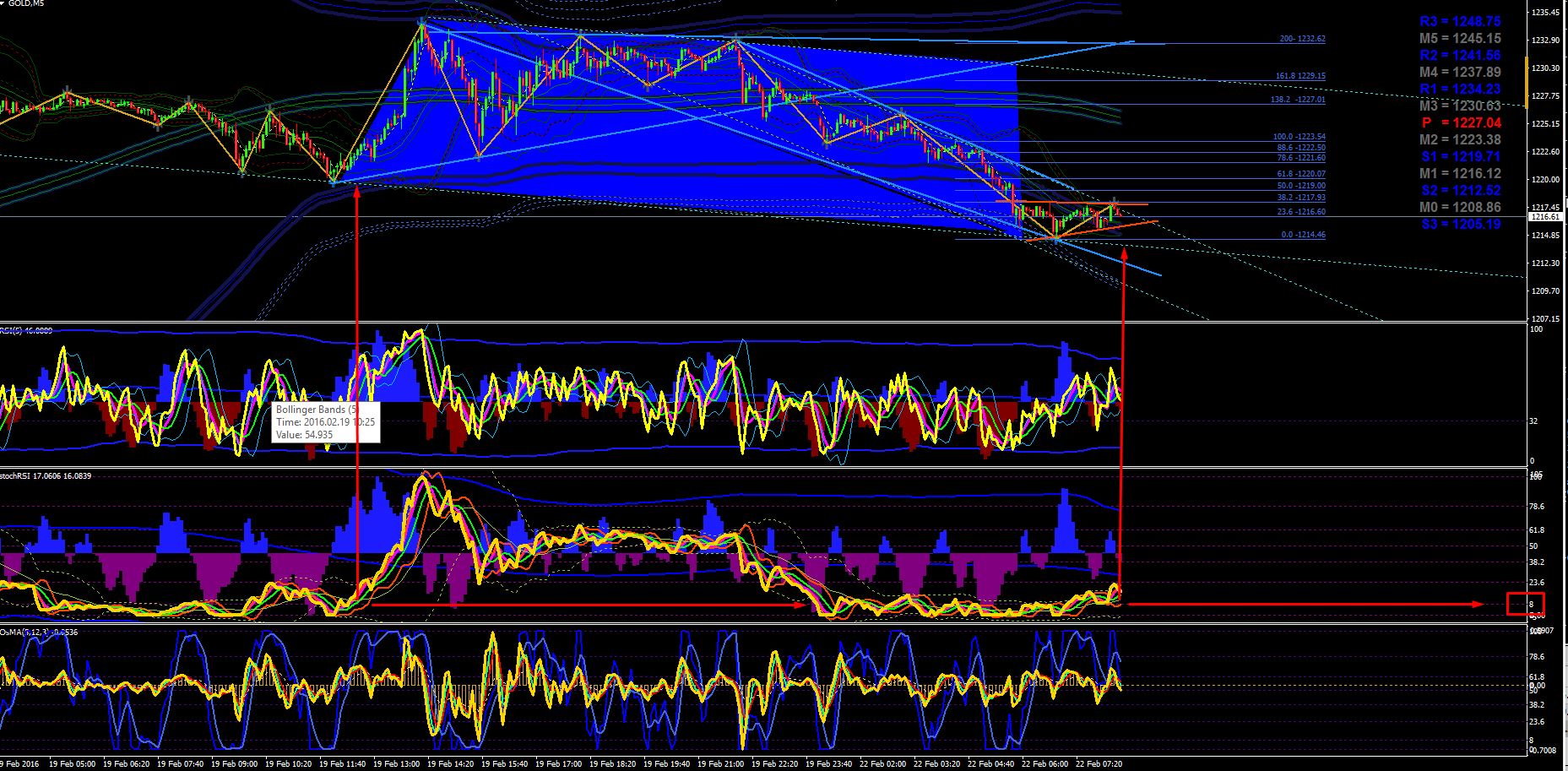Select the tooltip line Time: 2016.02.19 10:25
Viewport: 1568px width, 771px height.
(326, 422)
